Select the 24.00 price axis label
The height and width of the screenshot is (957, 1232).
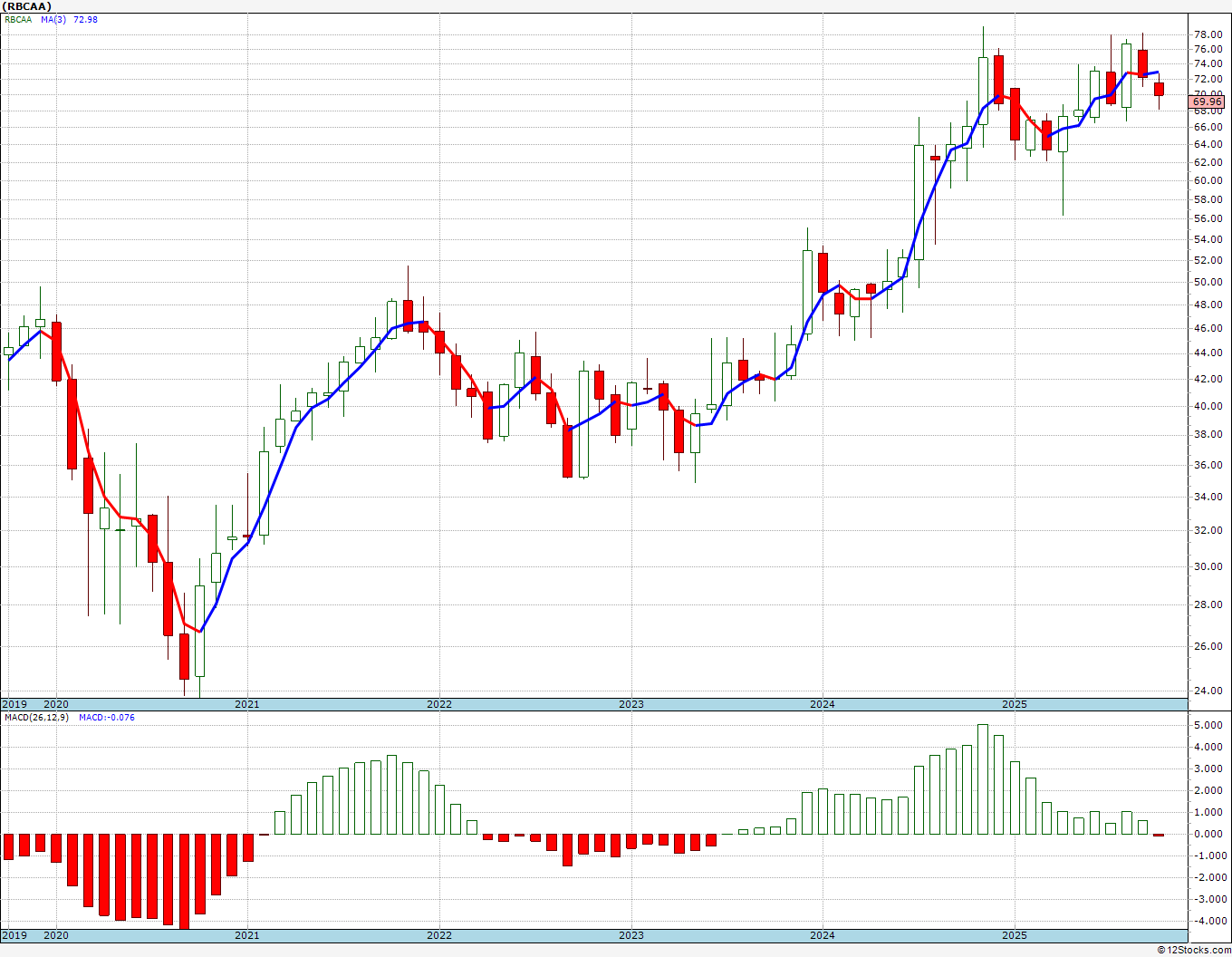[x=1208, y=691]
